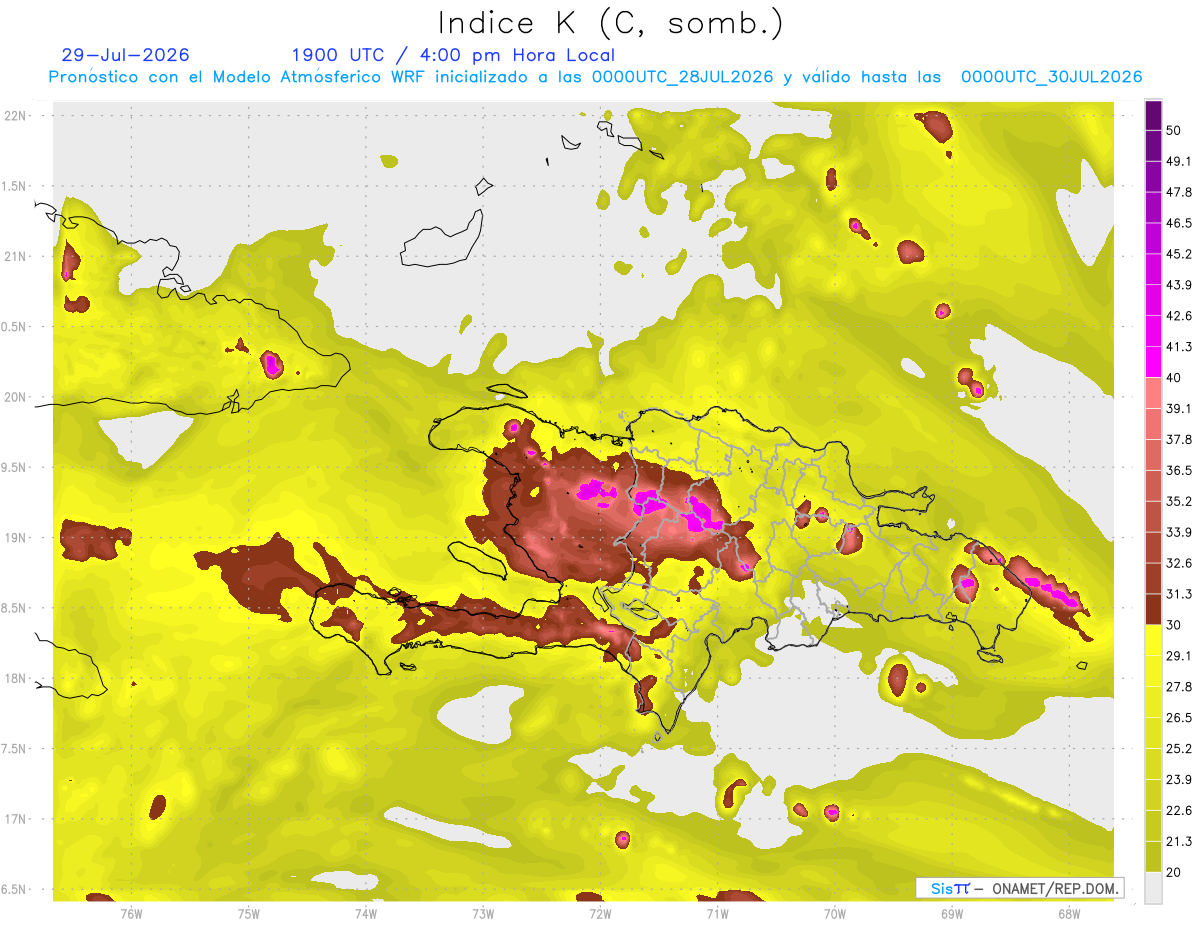Click the colorbar value '43.9'
Image resolution: width=1200 pixels, height=927 pixels.
[1178, 285]
